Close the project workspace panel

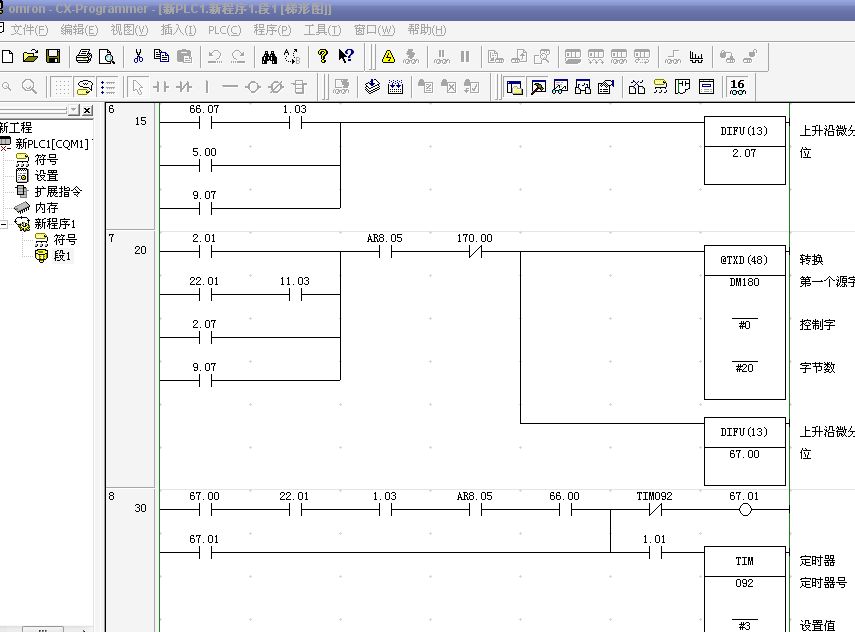[87, 110]
